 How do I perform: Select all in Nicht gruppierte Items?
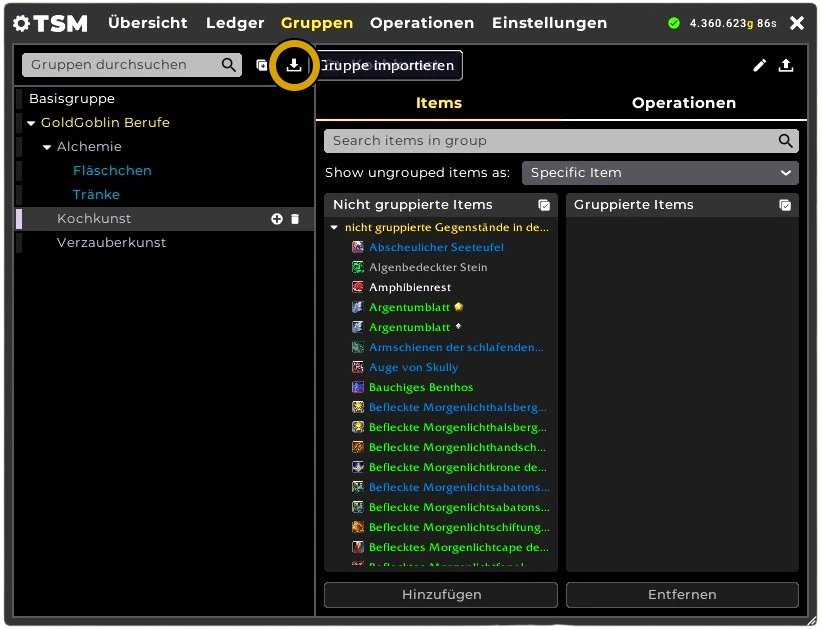544,205
